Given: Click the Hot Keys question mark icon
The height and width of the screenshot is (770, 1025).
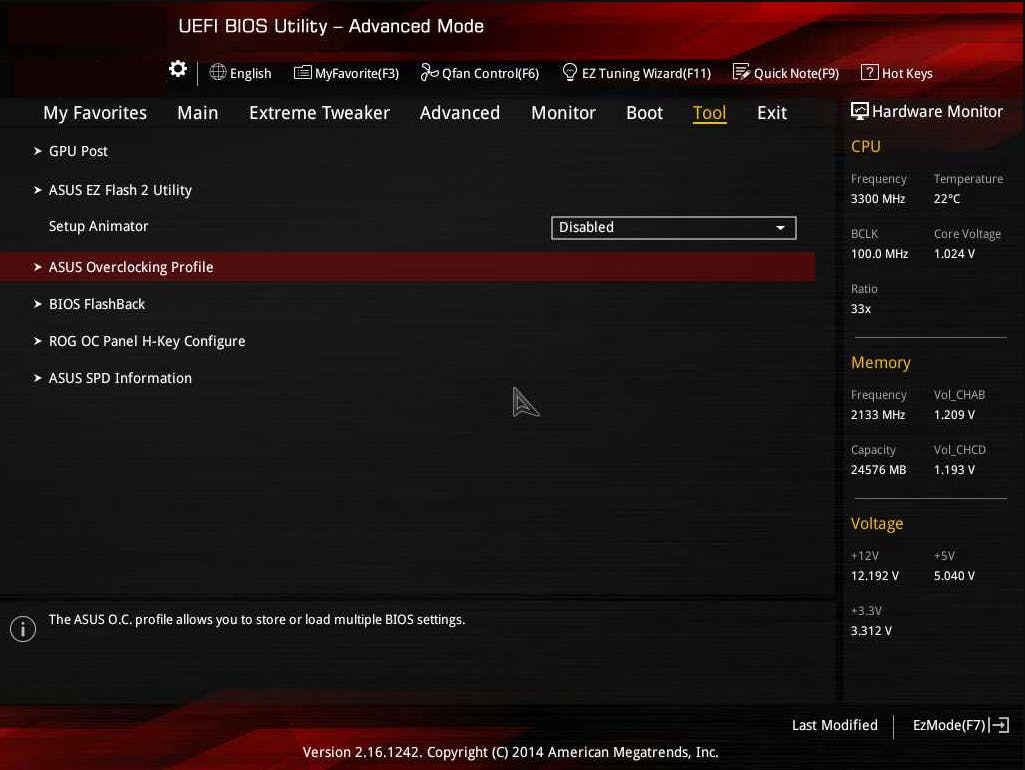Looking at the screenshot, I should (x=869, y=72).
